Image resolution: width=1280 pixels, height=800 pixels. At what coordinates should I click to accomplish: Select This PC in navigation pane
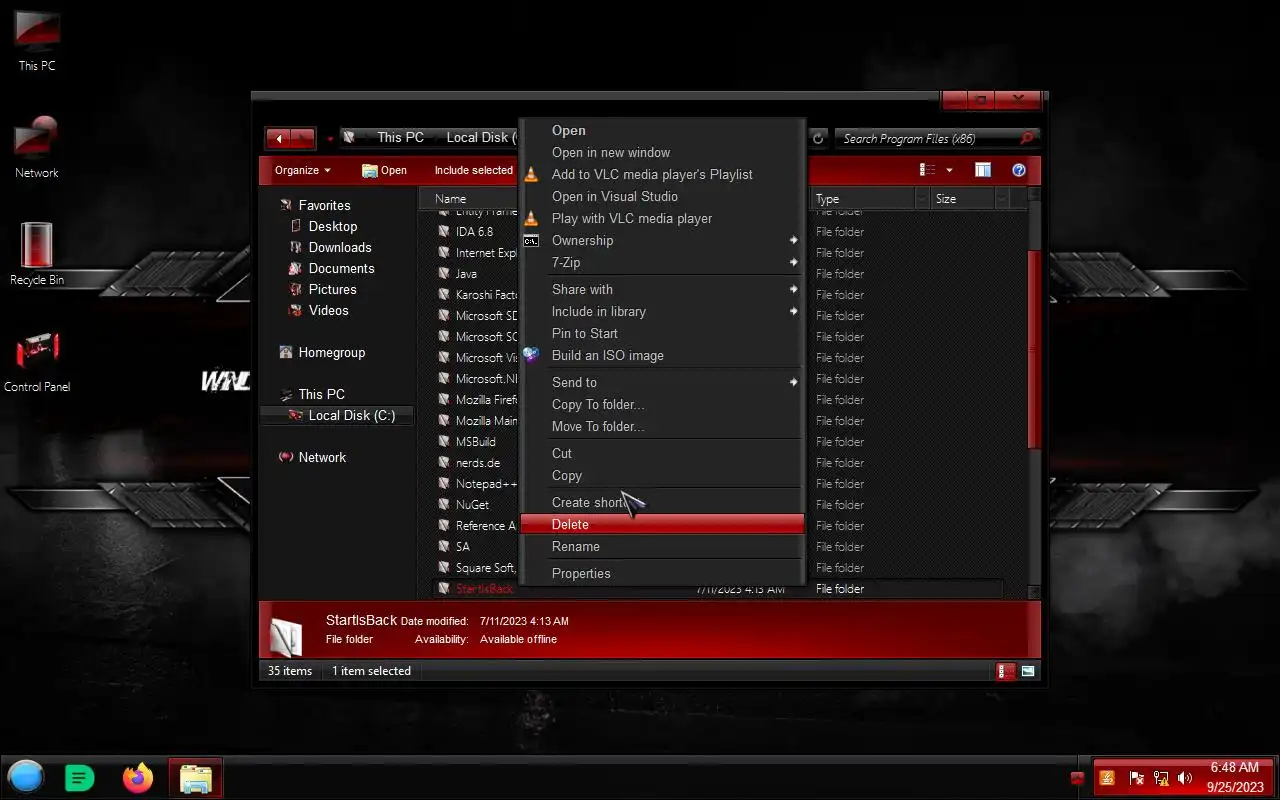pos(321,394)
